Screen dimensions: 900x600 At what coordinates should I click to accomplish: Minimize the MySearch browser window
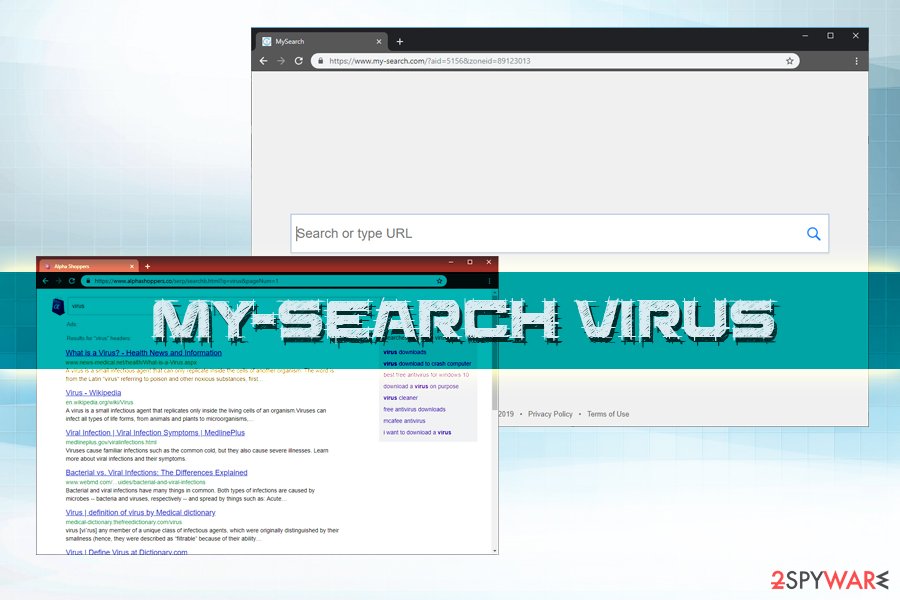[x=805, y=36]
